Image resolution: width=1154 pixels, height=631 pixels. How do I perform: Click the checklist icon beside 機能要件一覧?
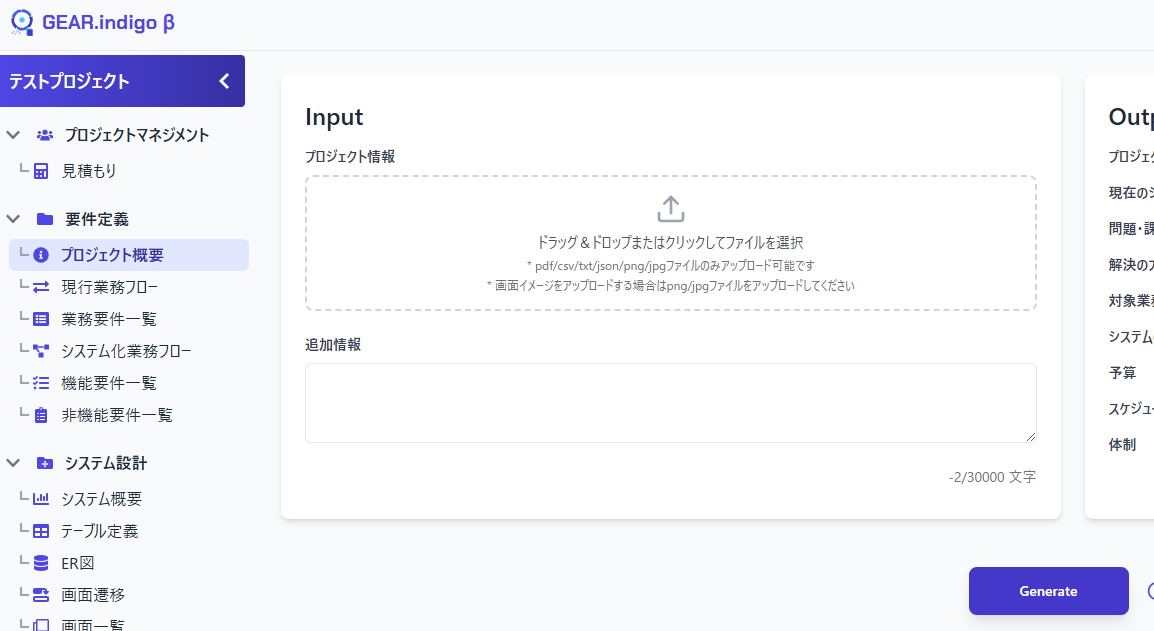tap(41, 383)
